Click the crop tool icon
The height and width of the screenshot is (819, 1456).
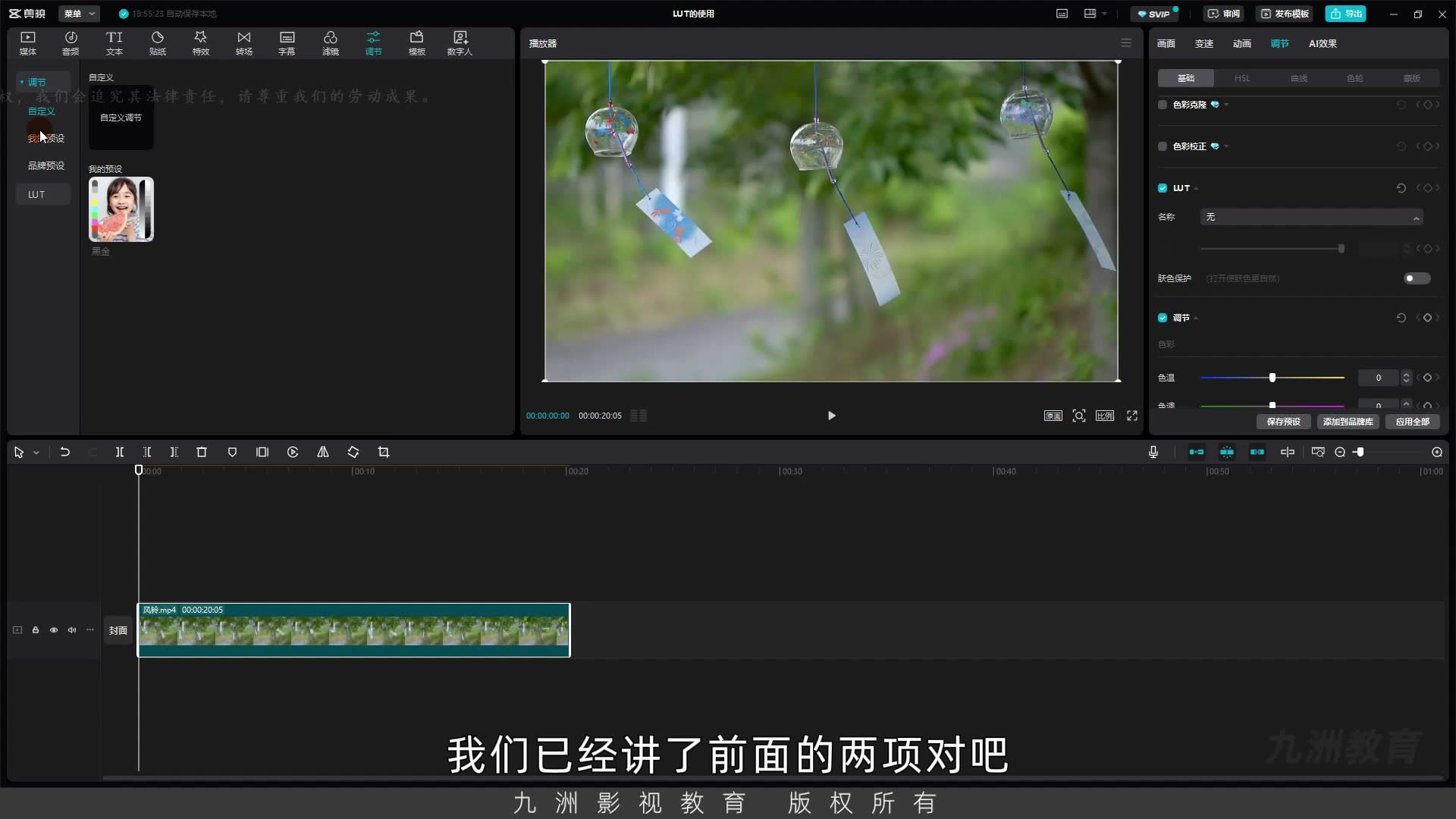point(384,452)
